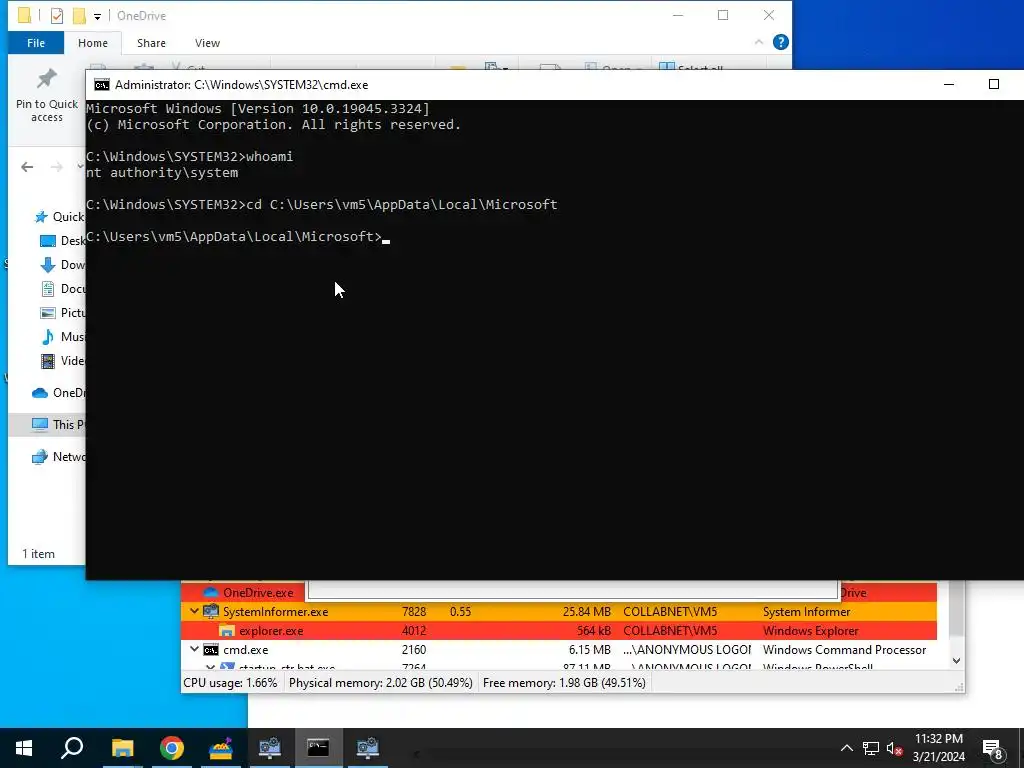This screenshot has width=1024, height=768.
Task: Collapse the cmd.exe process tree node
Action: pos(194,649)
